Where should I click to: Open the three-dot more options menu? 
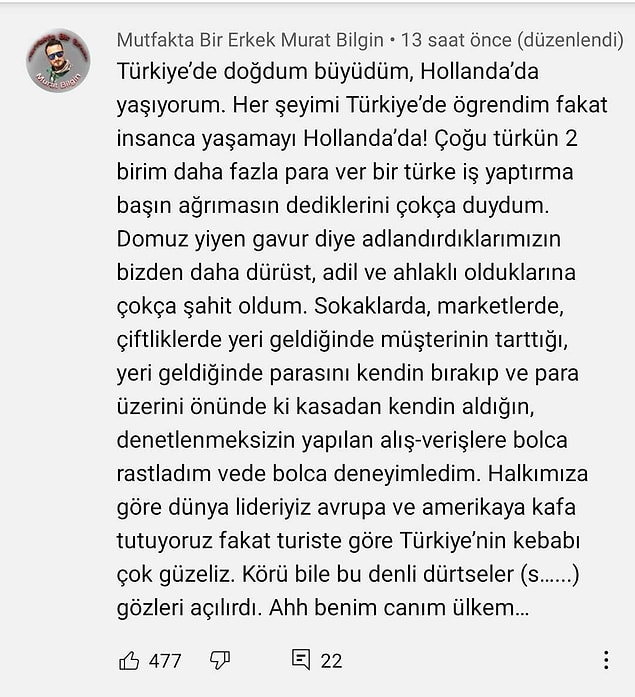606,660
